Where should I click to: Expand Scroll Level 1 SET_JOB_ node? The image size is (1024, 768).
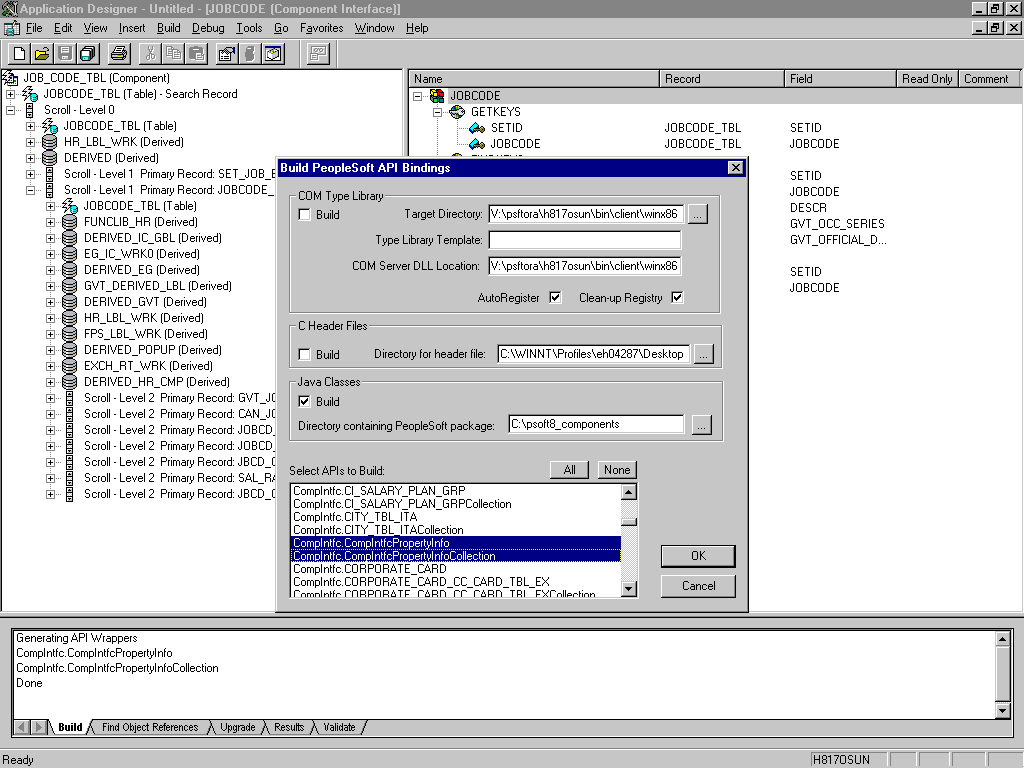[30, 174]
